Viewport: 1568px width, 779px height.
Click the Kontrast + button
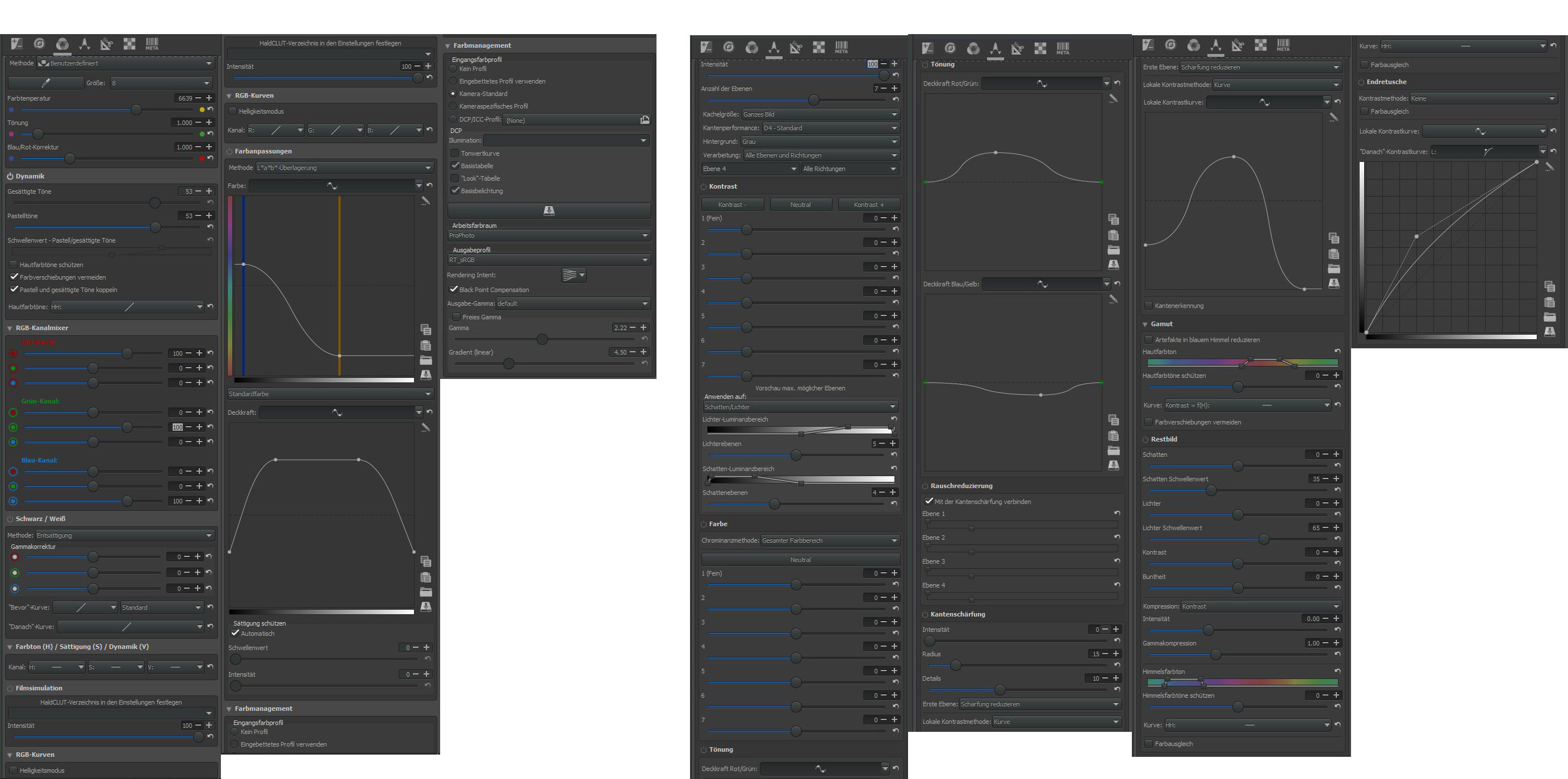click(868, 205)
